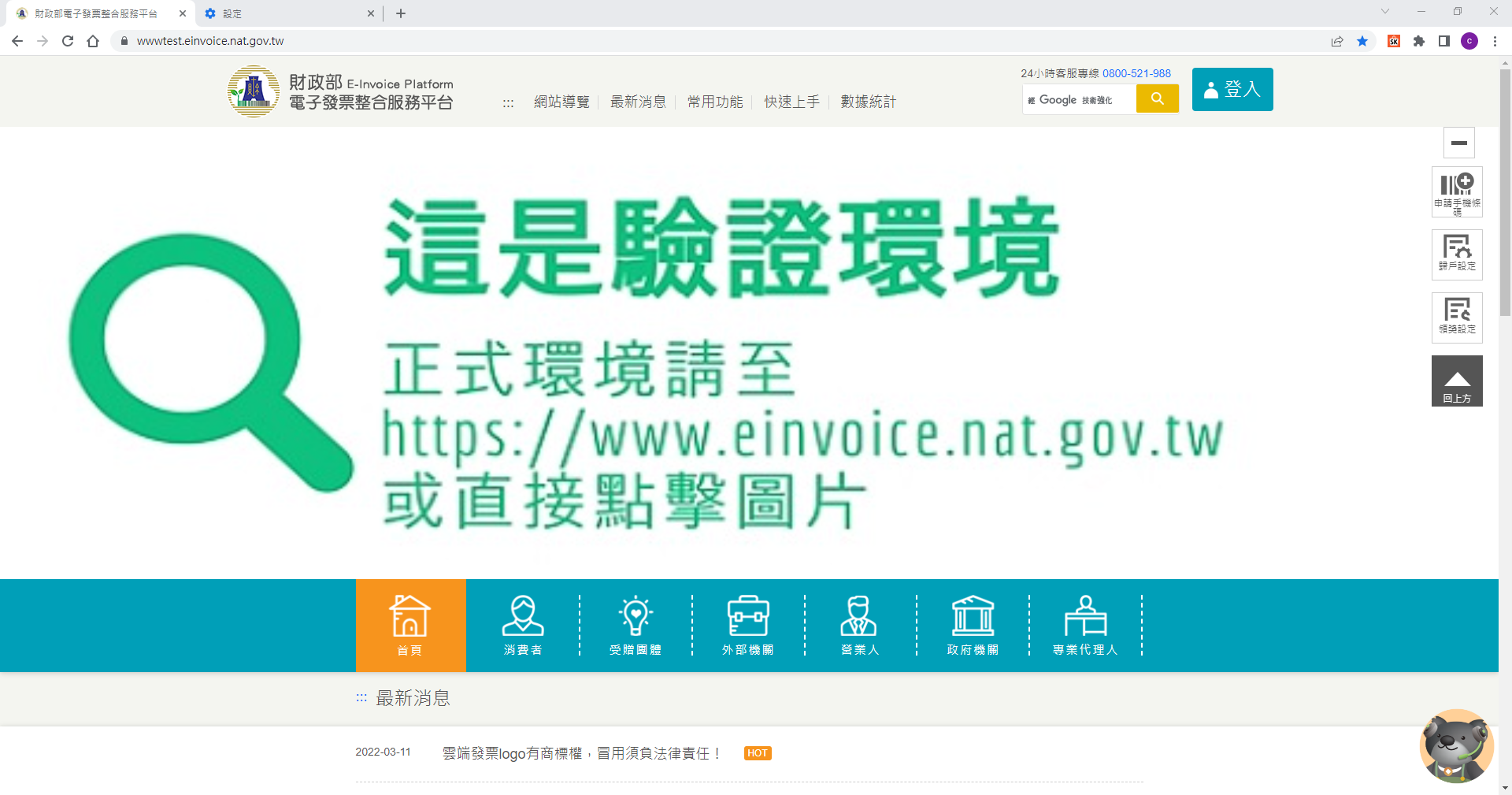Expand the 常用功能 navigation menu
The width and height of the screenshot is (1512, 795).
point(715,102)
